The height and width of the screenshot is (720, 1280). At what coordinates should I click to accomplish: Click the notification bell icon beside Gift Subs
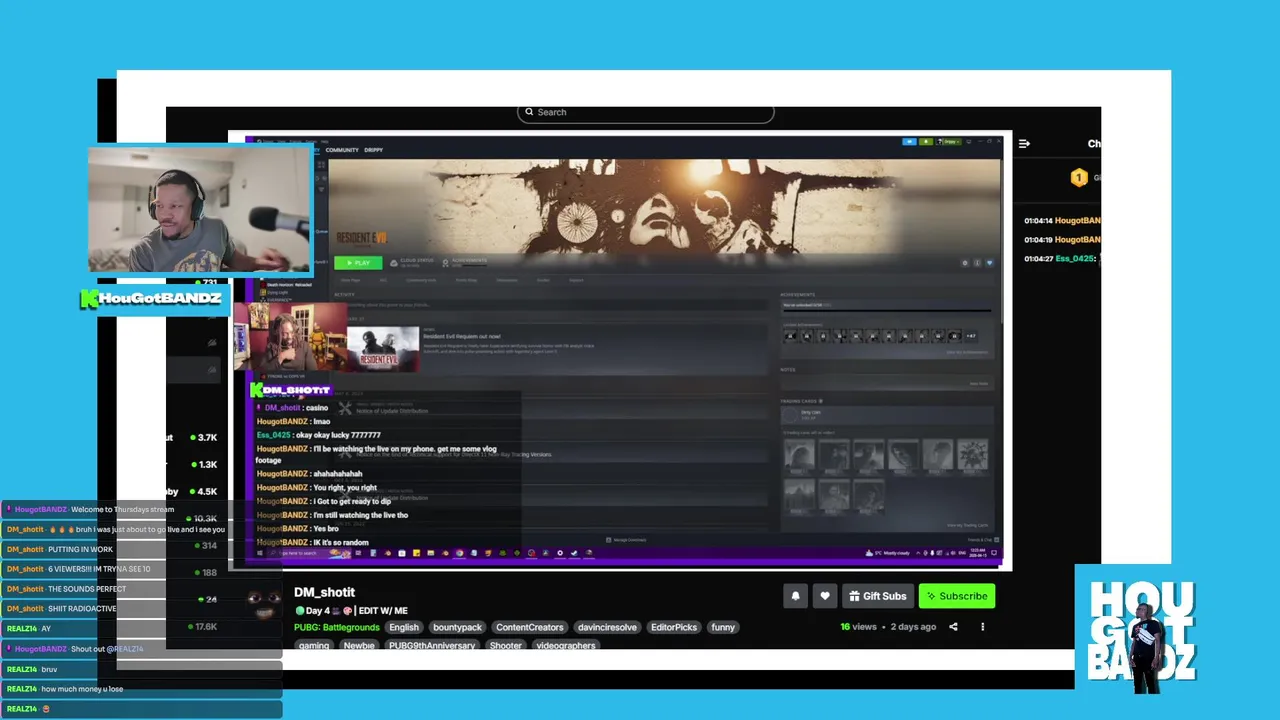tap(795, 596)
